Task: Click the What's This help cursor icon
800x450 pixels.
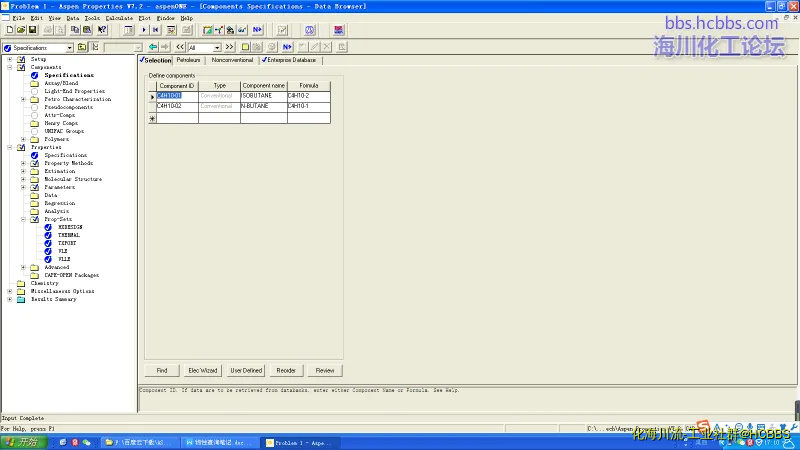Action: pos(102,30)
